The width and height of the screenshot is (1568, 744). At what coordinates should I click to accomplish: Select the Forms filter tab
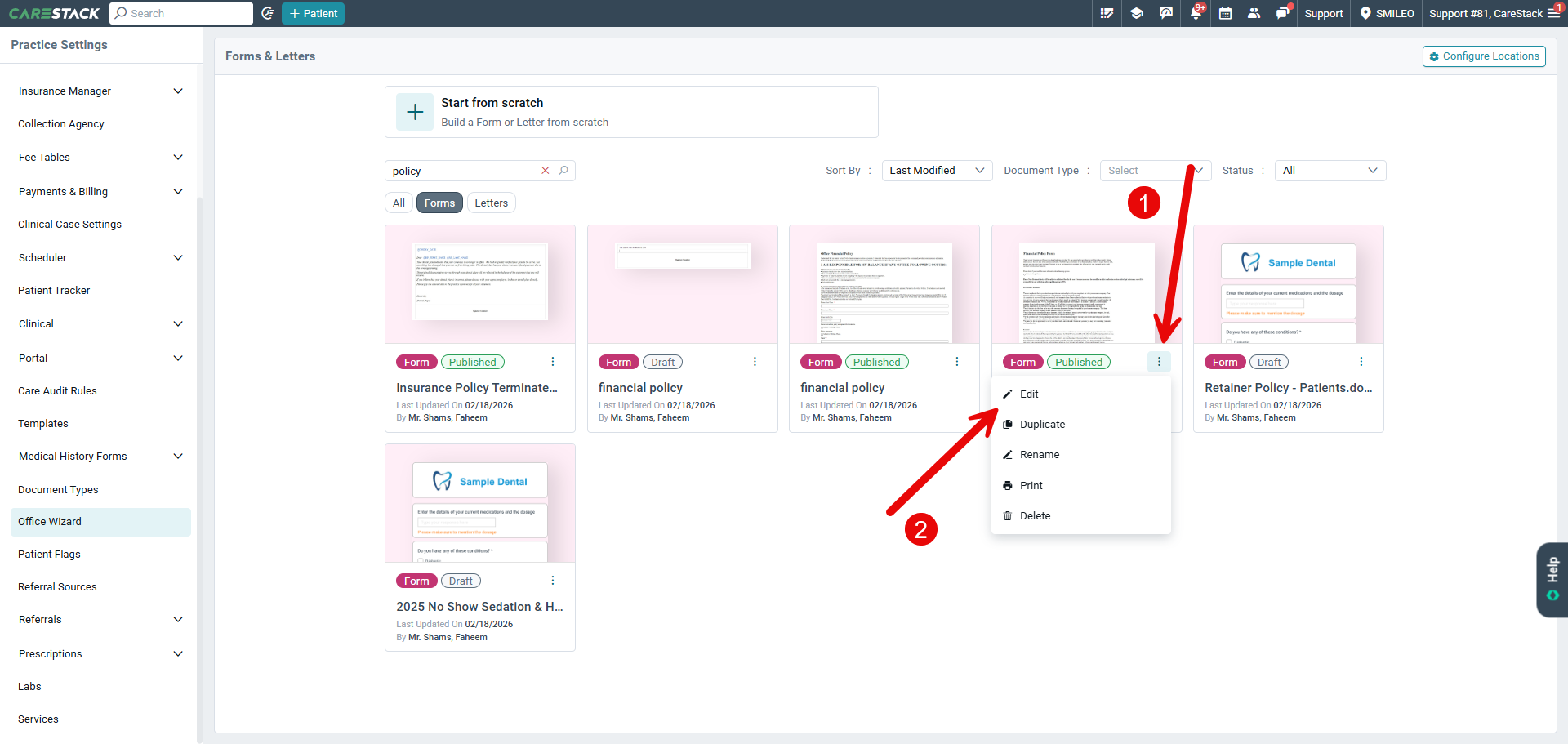coord(439,203)
